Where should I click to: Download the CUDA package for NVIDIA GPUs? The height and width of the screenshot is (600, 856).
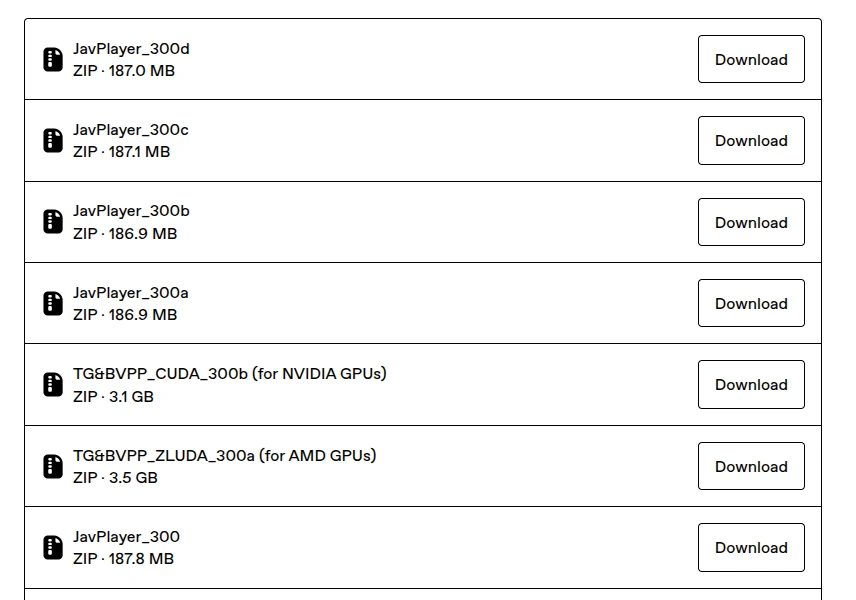750,385
